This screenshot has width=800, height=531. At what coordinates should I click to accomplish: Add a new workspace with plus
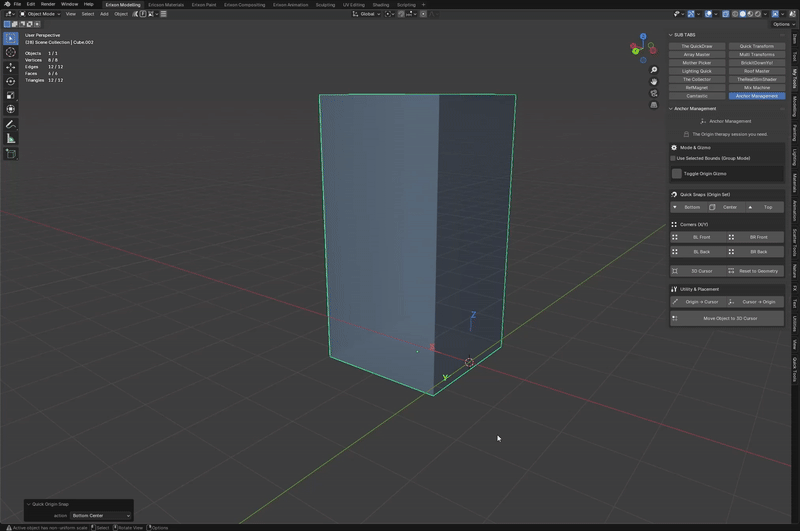pos(423,5)
